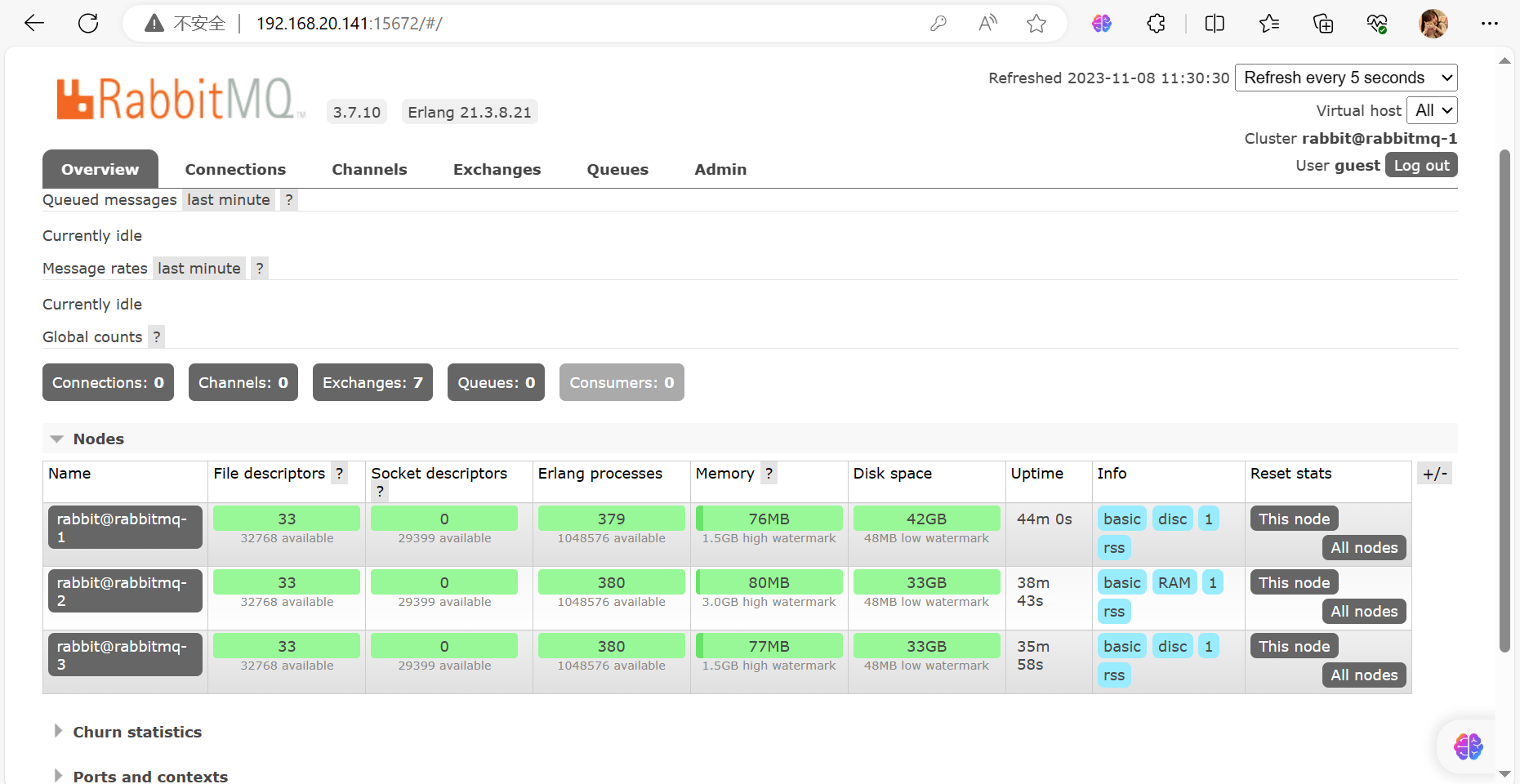1520x784 pixels.
Task: Open the Virtual host dropdown
Action: tap(1432, 110)
